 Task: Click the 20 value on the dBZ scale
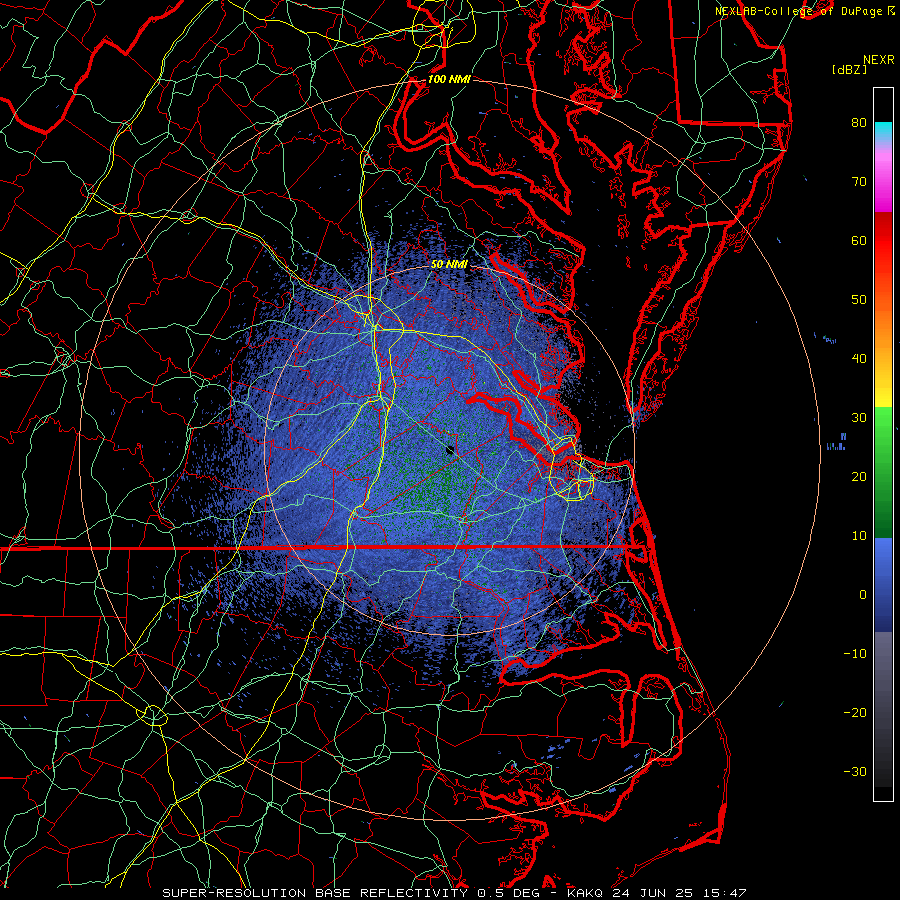tap(859, 477)
